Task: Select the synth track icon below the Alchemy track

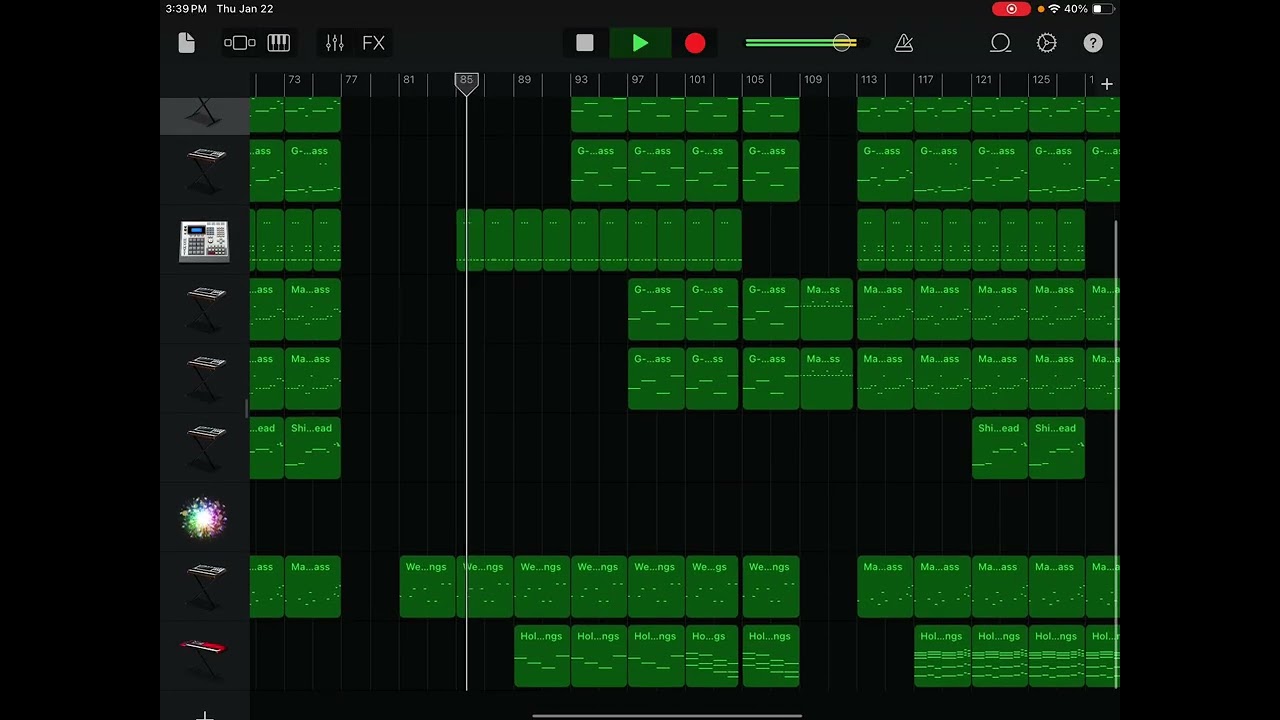Action: click(204, 587)
